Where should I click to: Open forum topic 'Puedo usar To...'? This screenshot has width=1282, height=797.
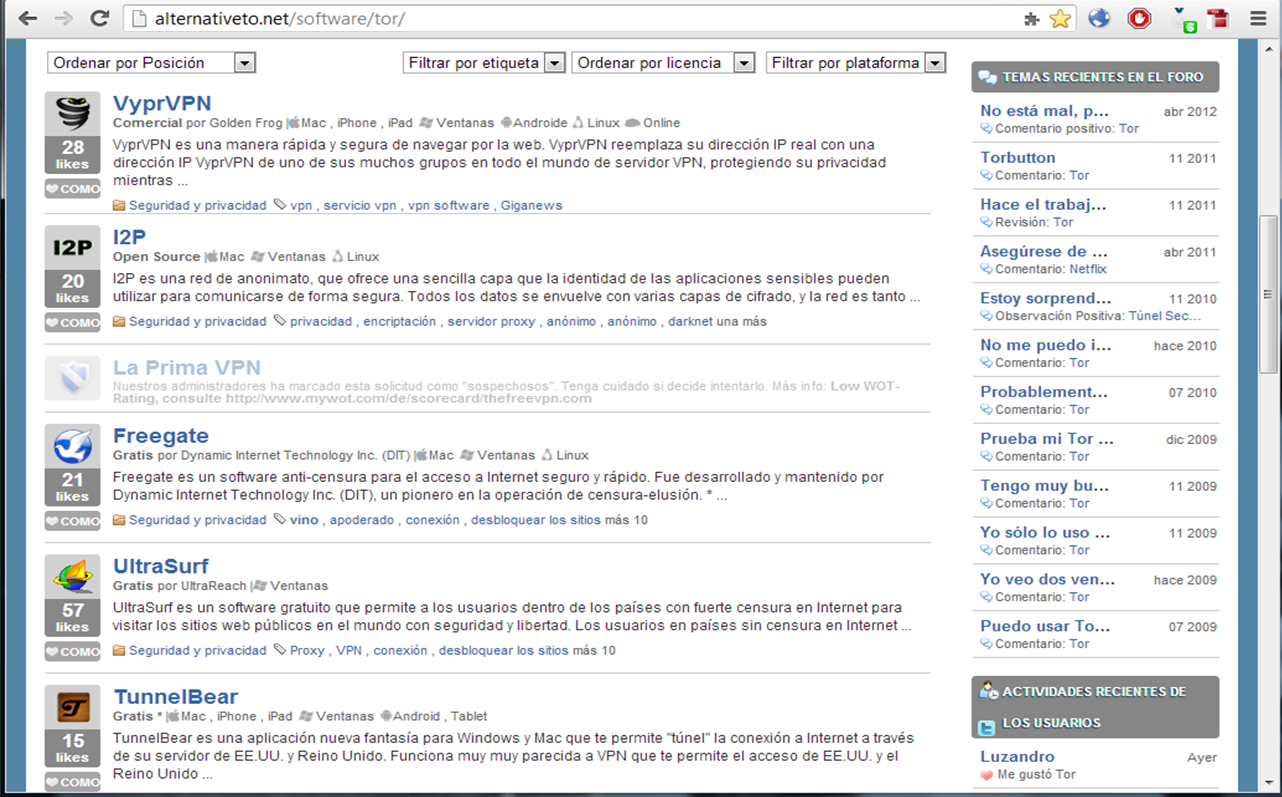pyautogui.click(x=1045, y=626)
